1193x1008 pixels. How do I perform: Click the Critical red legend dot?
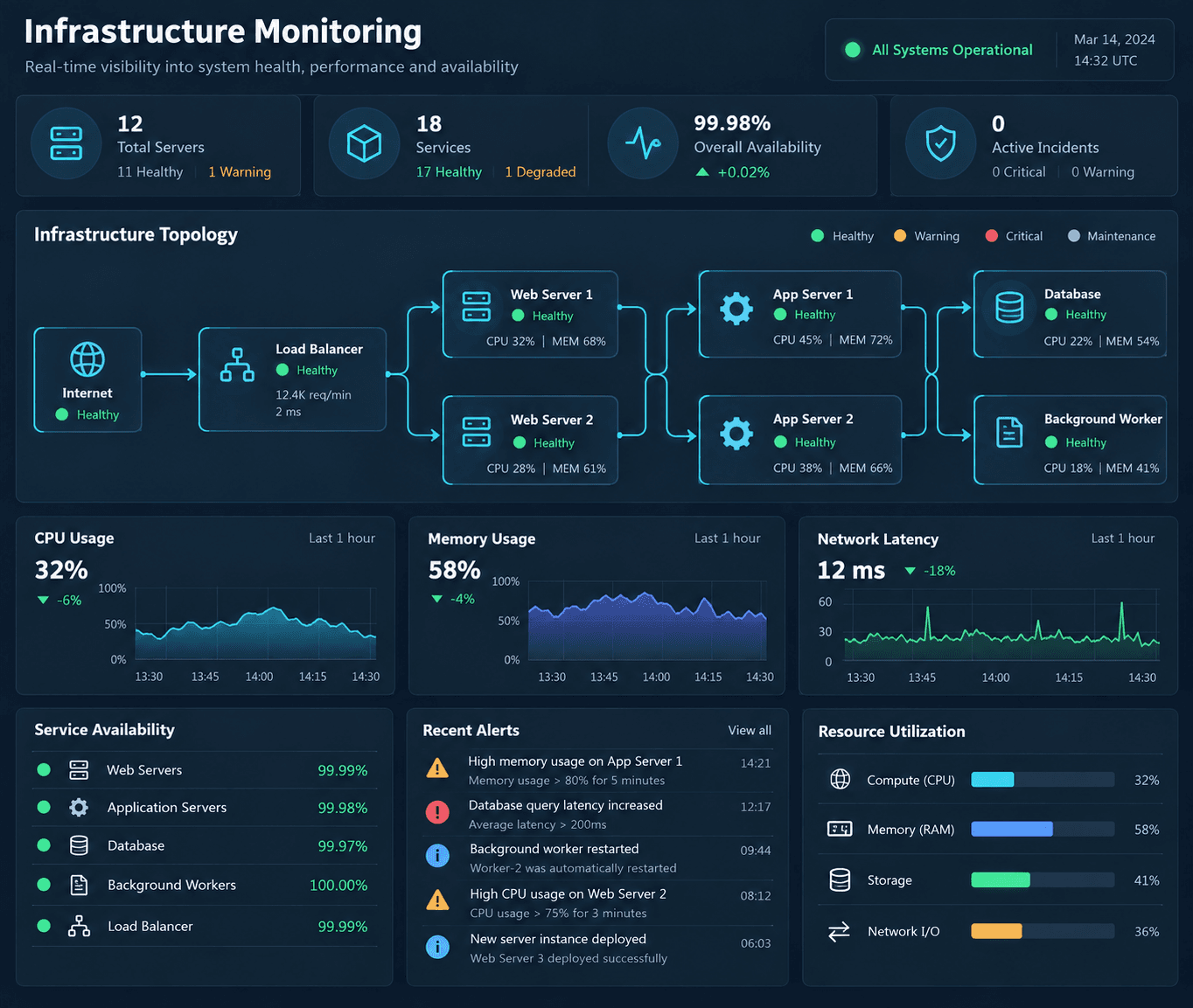coord(991,235)
